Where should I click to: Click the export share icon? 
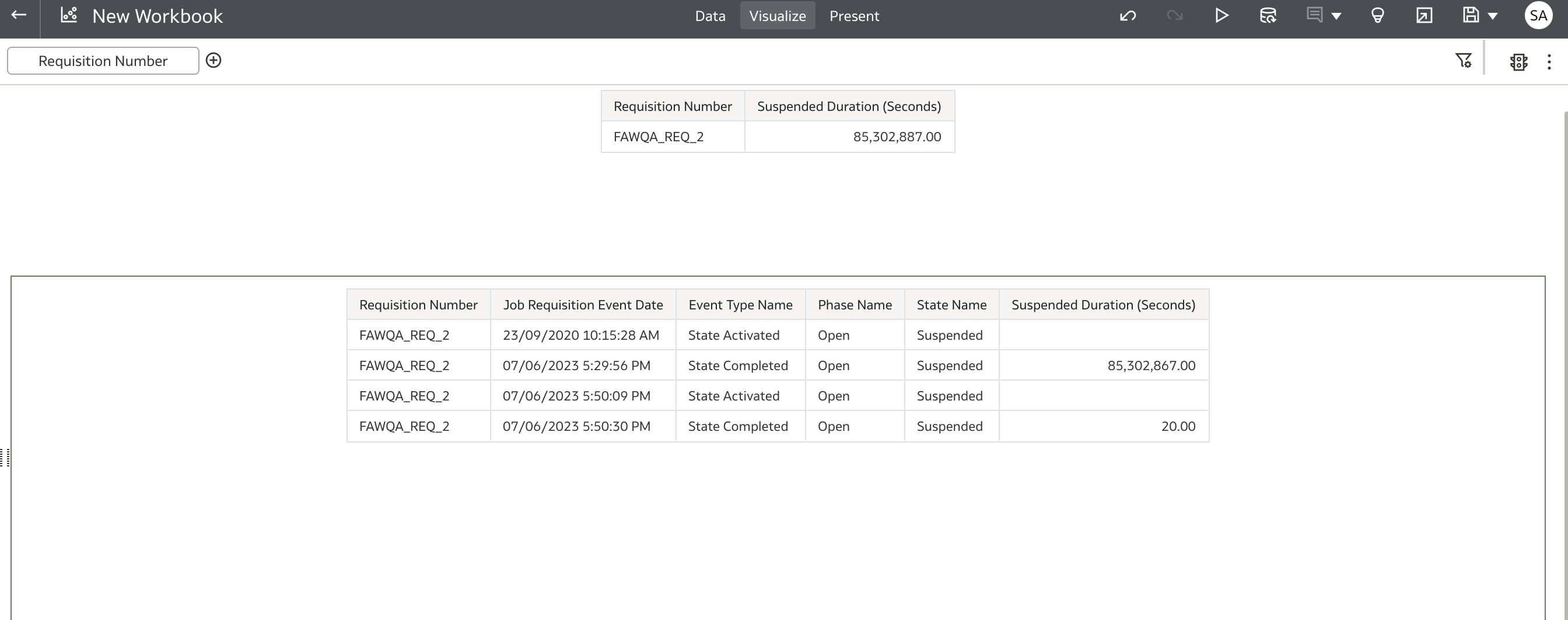(x=1424, y=16)
